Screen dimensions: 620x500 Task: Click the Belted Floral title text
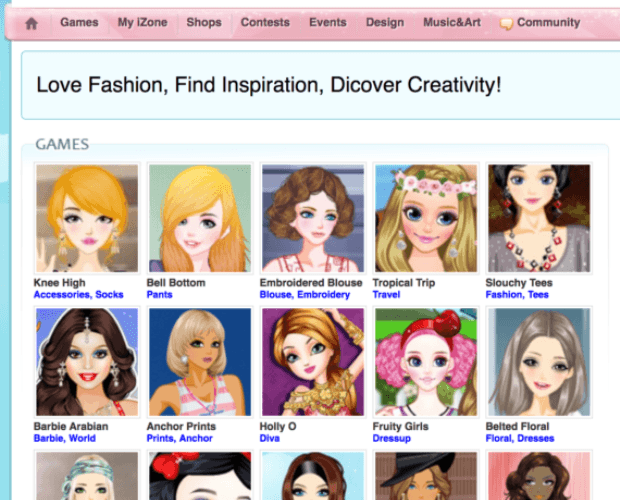(x=517, y=426)
